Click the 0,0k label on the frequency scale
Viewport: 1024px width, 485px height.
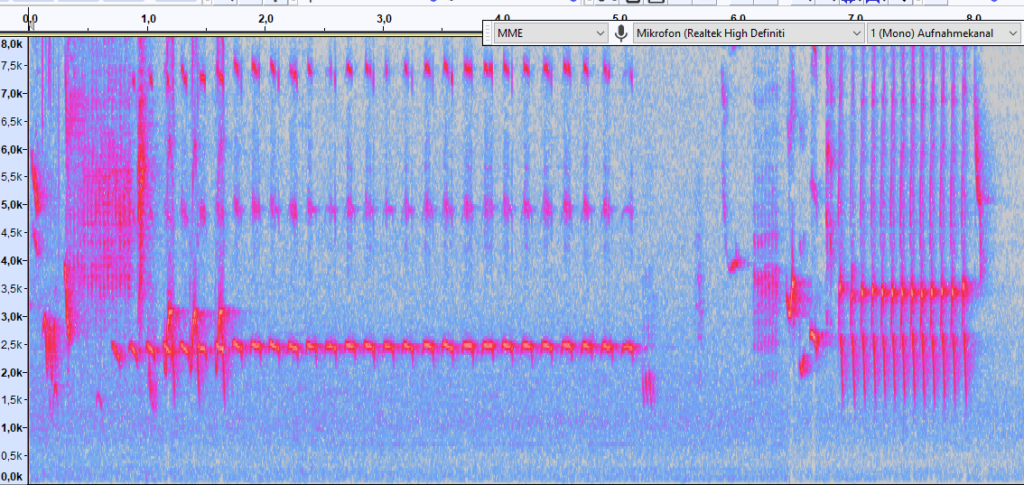[13, 477]
